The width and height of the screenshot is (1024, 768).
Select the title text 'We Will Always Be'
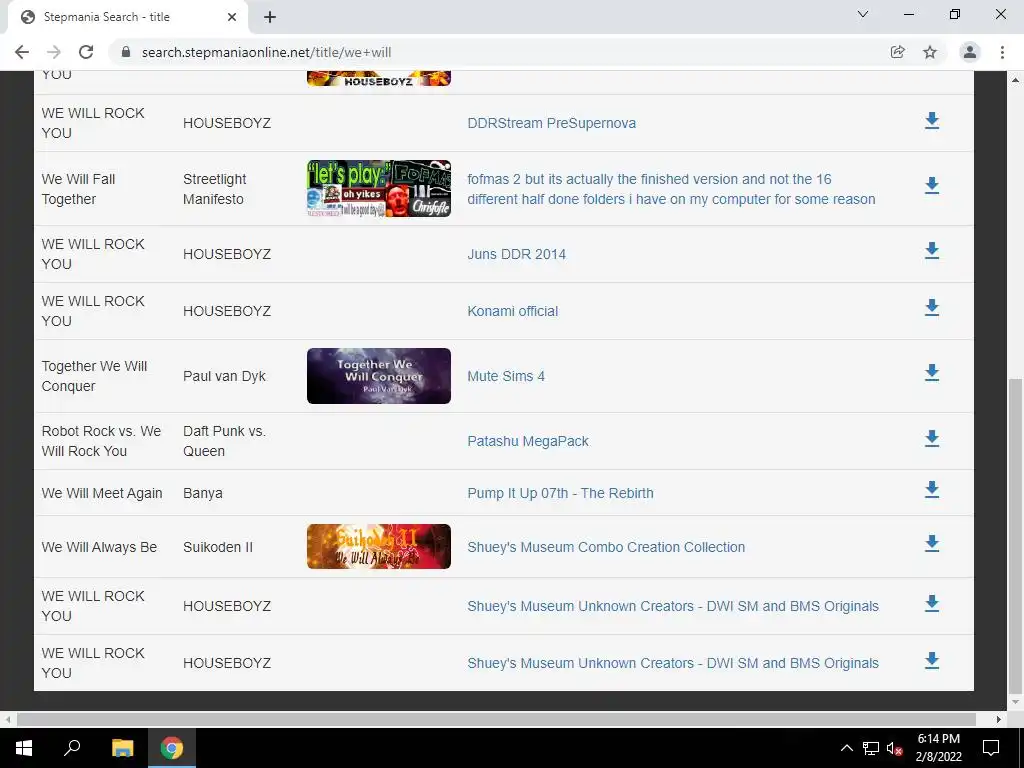[x=99, y=547]
